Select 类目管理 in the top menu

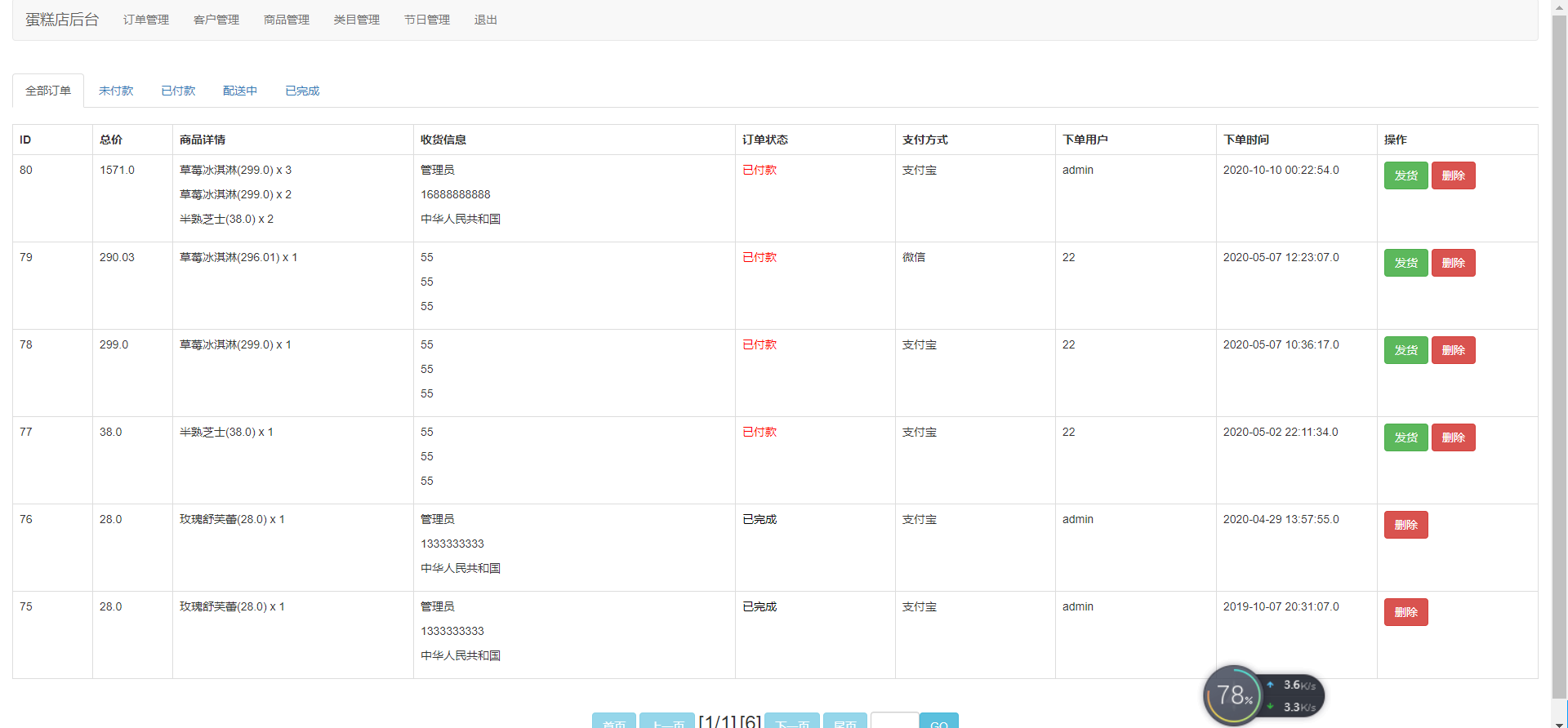coord(357,20)
